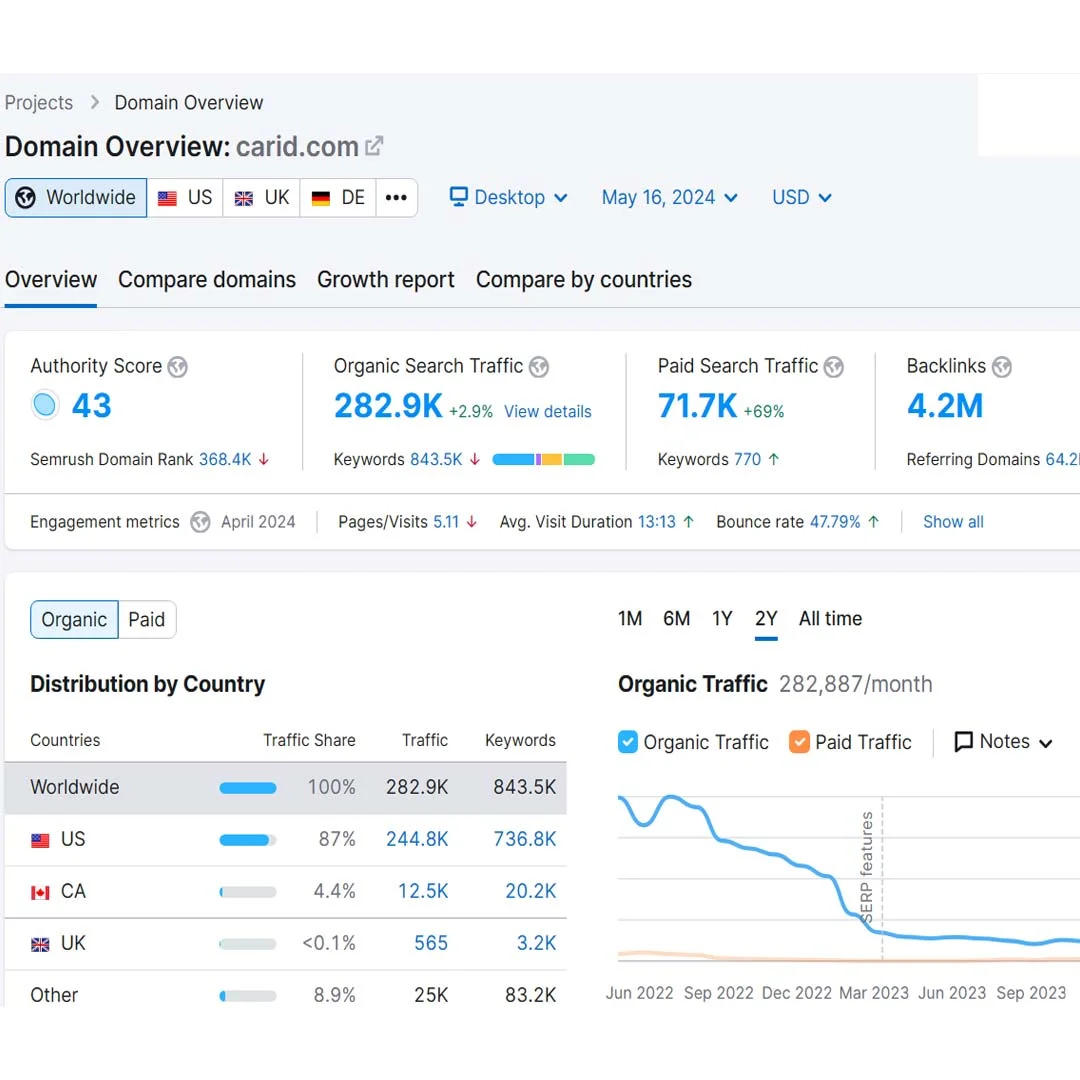Select the Worldwide database button
Screen dimensions: 1080x1080
click(76, 198)
